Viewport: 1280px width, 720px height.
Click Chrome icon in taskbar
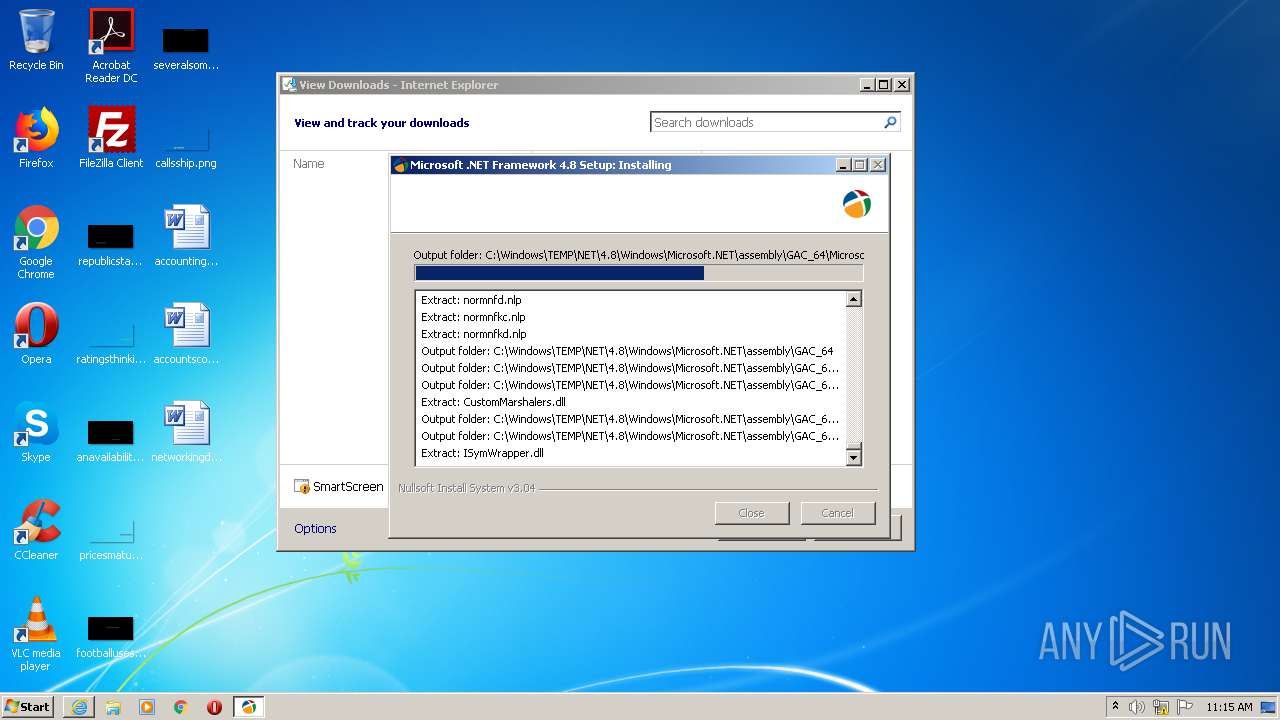181,707
